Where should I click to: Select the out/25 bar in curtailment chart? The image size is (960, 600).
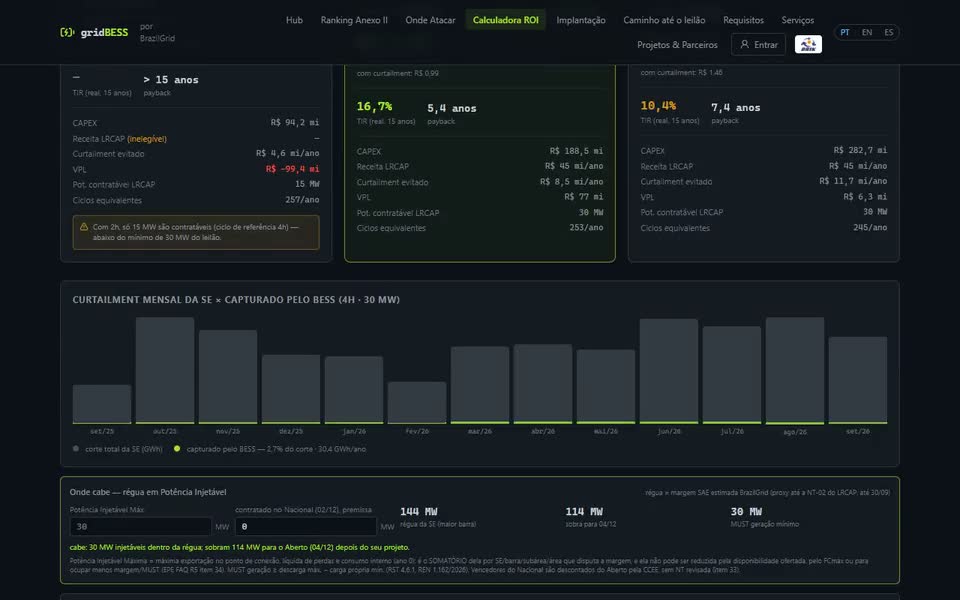click(x=165, y=370)
